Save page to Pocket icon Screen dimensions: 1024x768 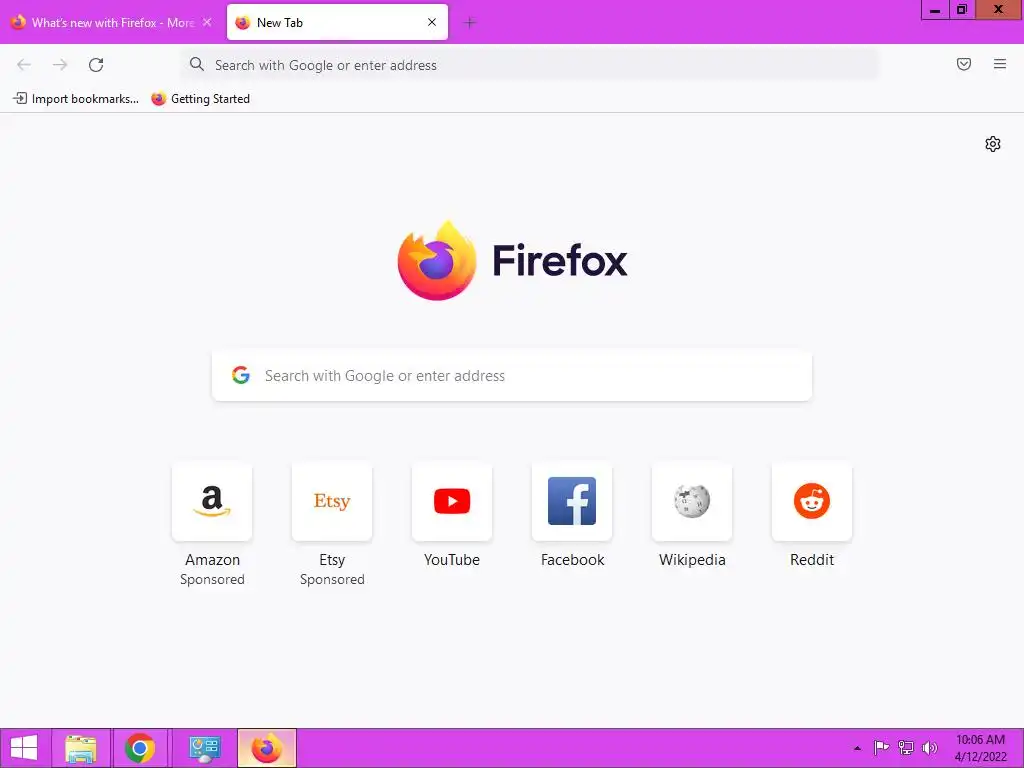click(964, 64)
